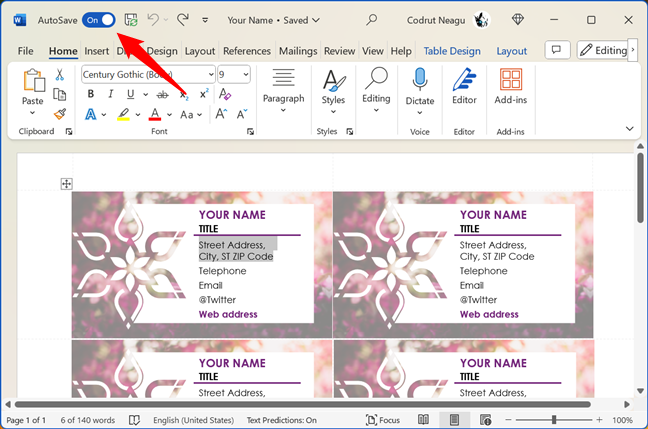Open the Editor proofing tool
Image resolution: width=648 pixels, height=429 pixels.
(x=464, y=86)
